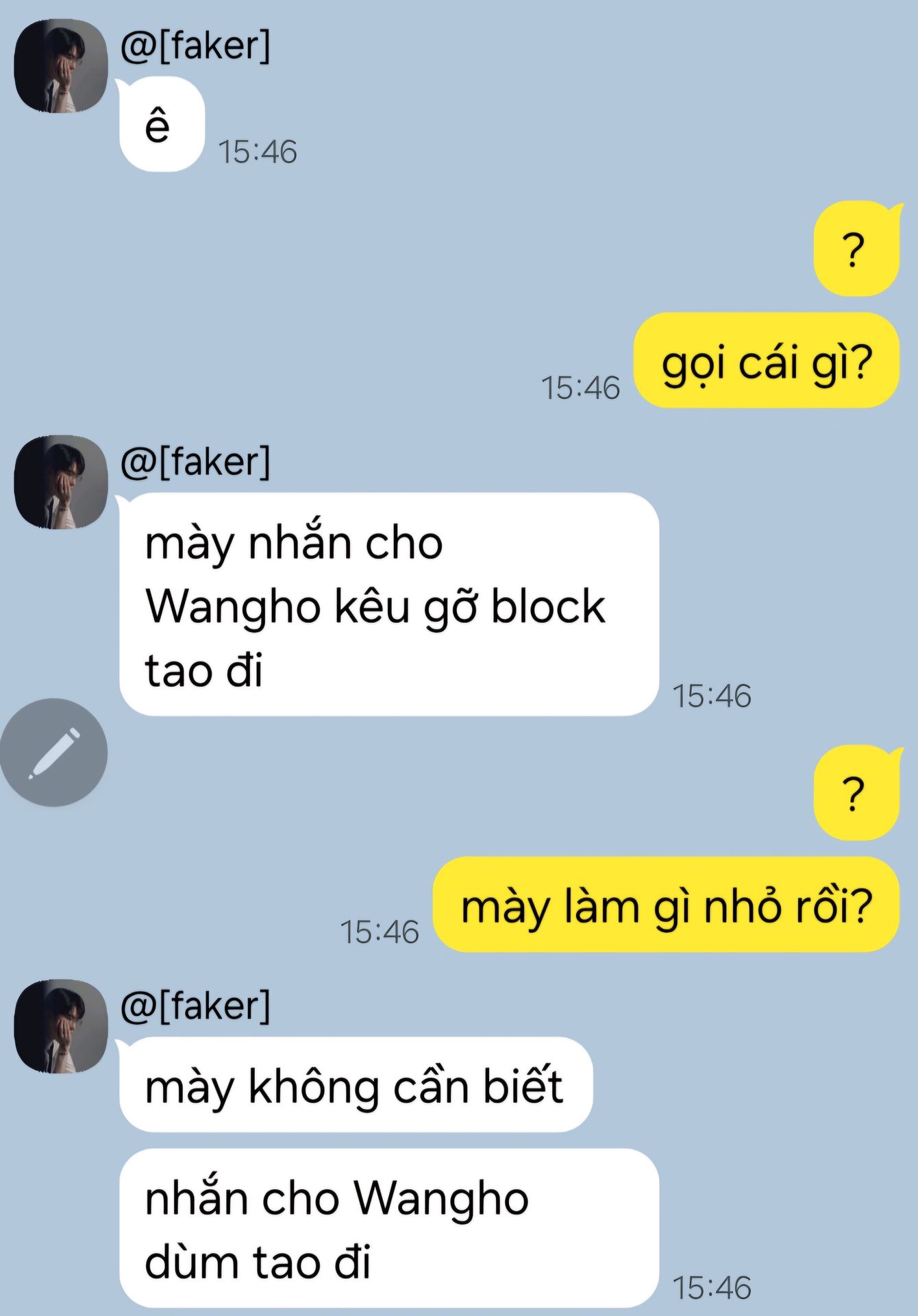Select the 'nhắn cho Wangho dùm tao đi' bubble
The height and width of the screenshot is (1316, 918).
[389, 1229]
